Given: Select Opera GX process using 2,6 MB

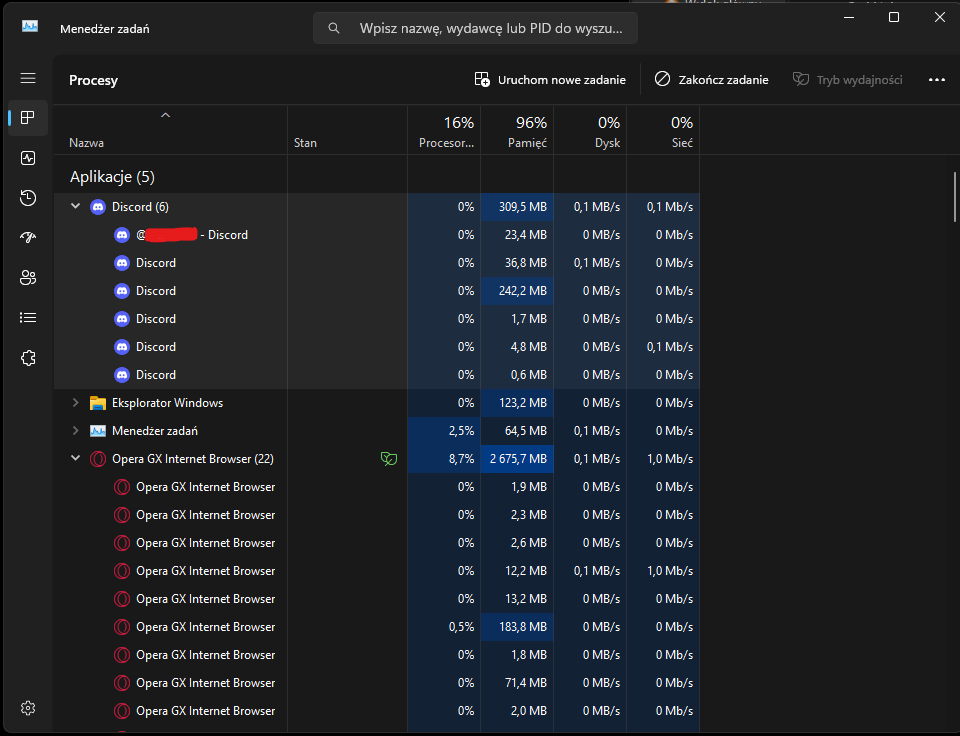Looking at the screenshot, I should point(377,543).
